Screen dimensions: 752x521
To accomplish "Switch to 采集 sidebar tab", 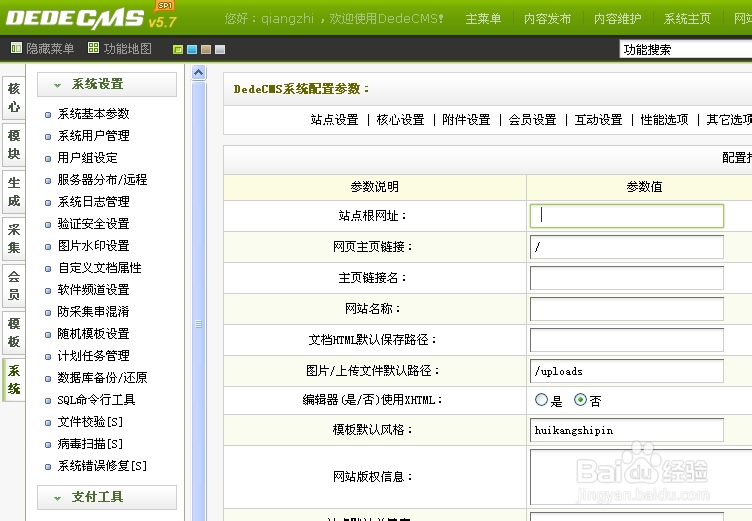I will pos(14,238).
